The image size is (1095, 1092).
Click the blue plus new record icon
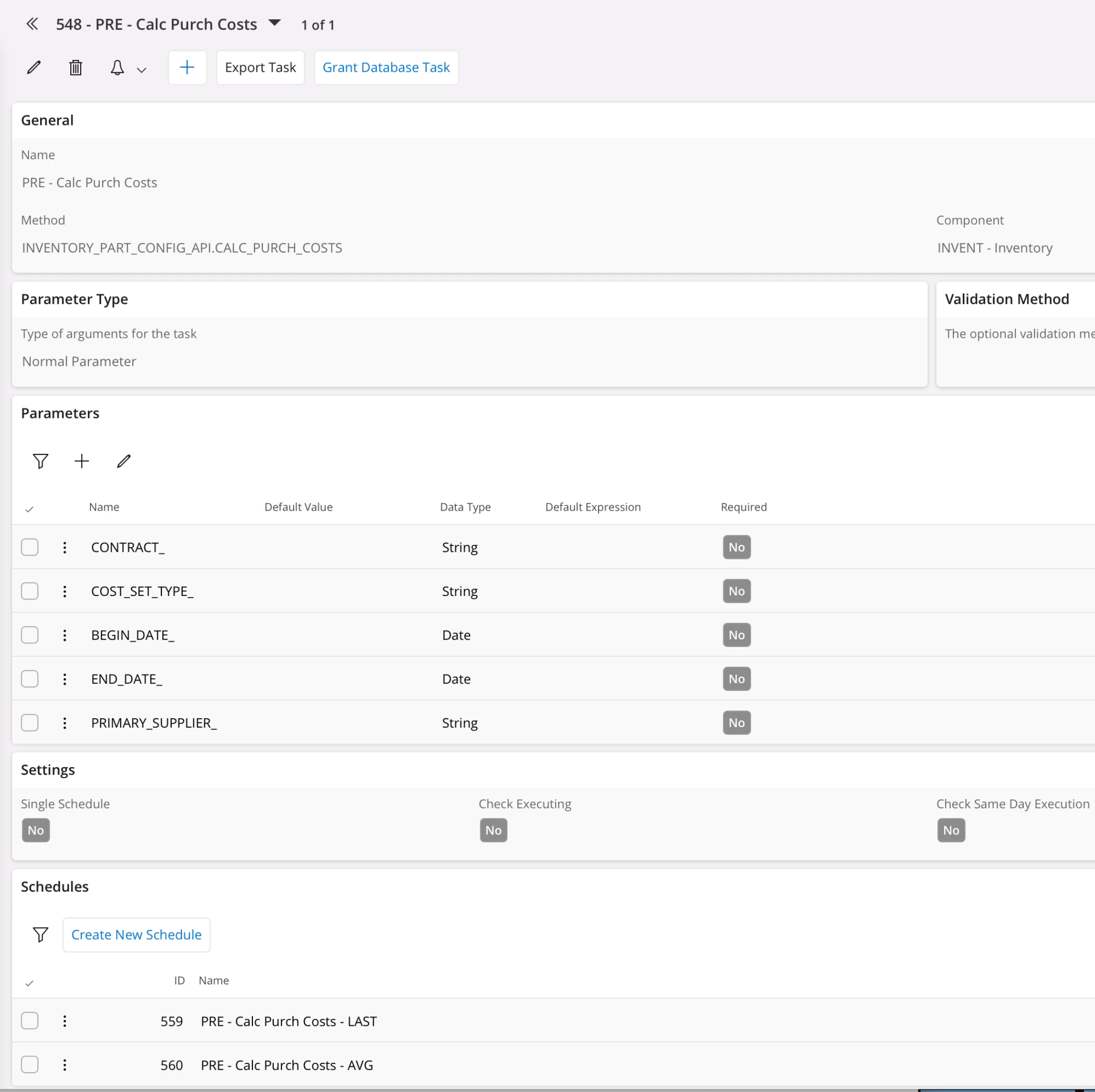point(187,68)
